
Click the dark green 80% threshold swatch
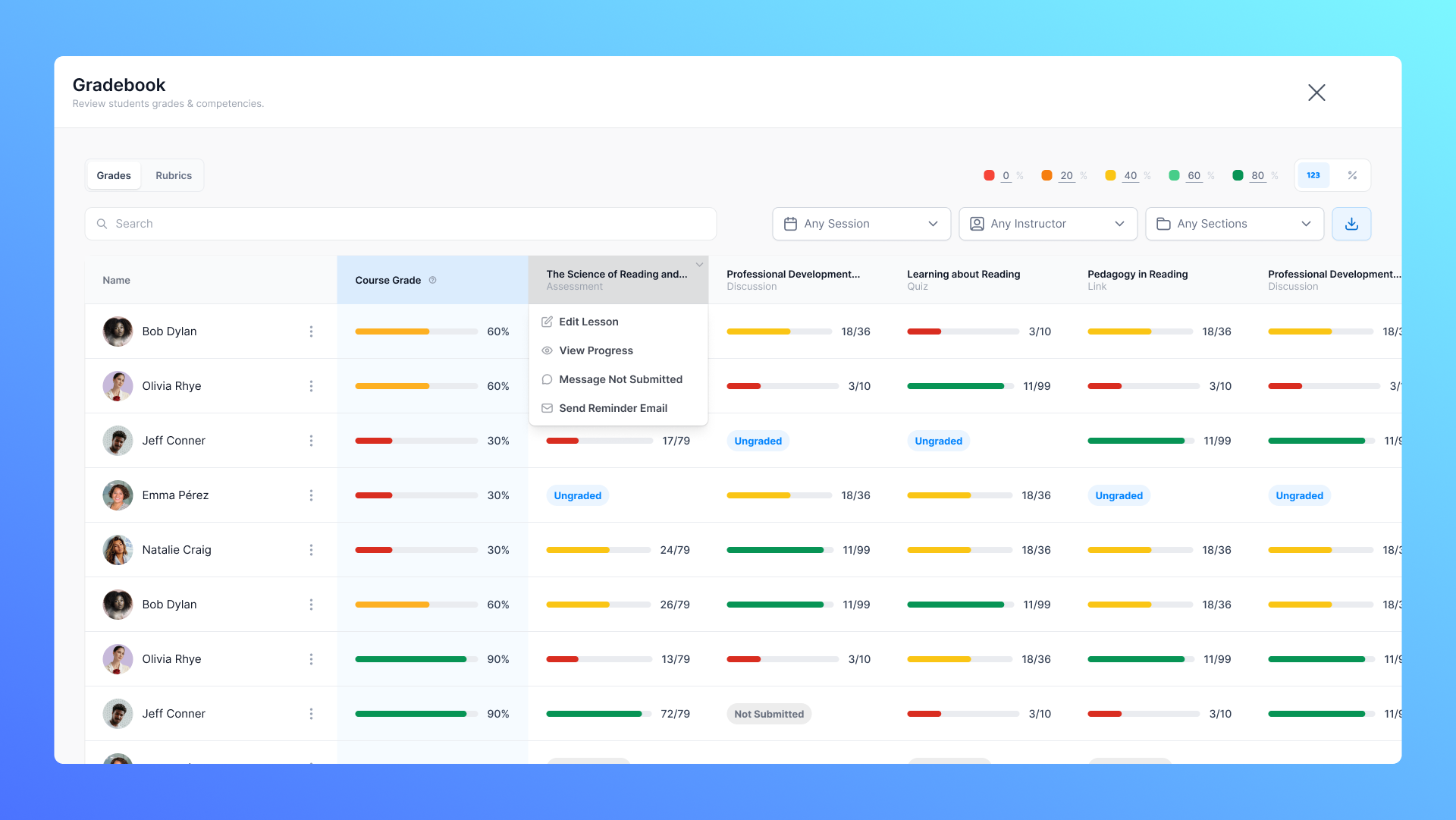click(1238, 175)
